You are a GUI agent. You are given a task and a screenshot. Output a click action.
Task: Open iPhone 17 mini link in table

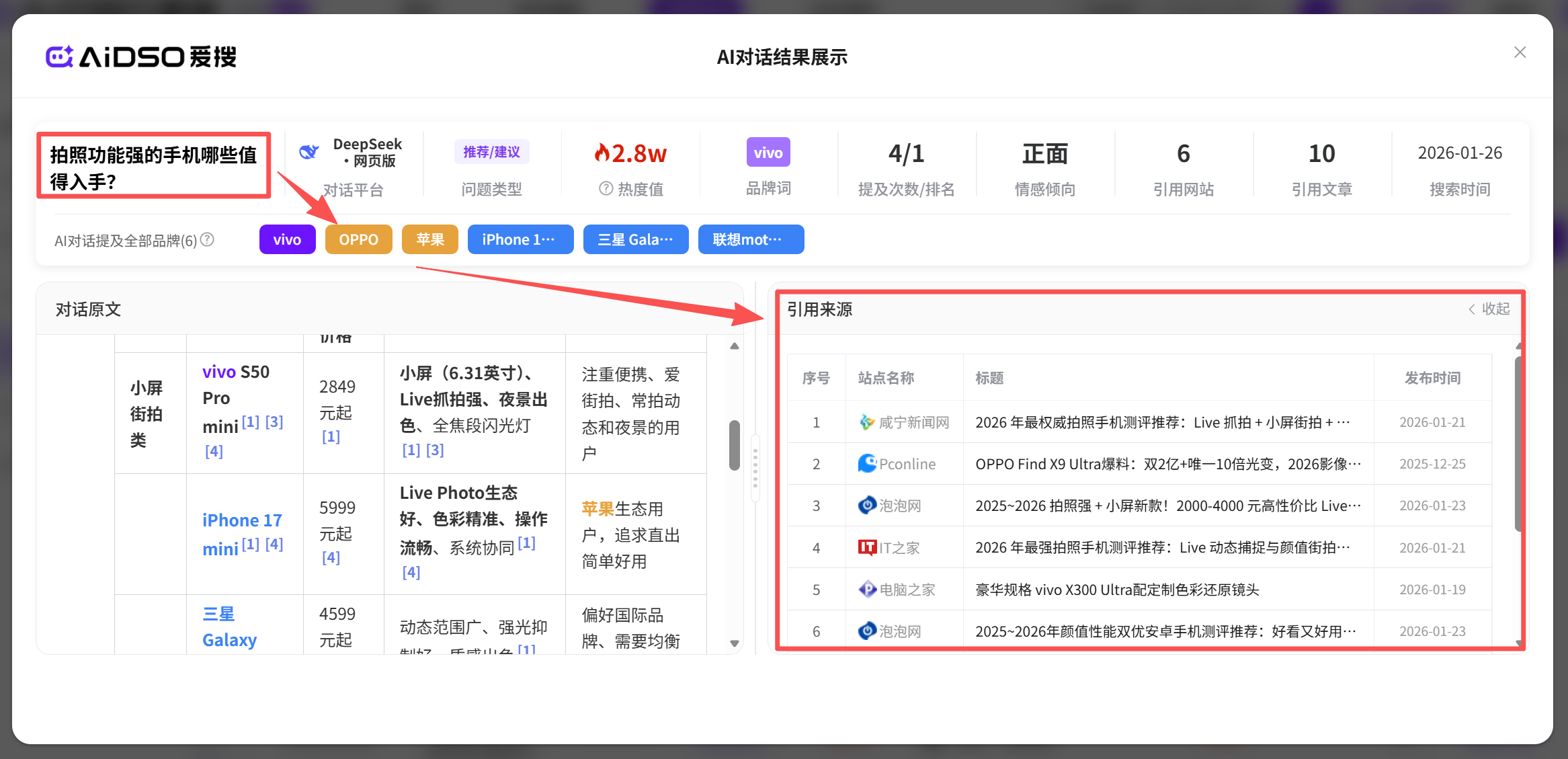point(242,520)
